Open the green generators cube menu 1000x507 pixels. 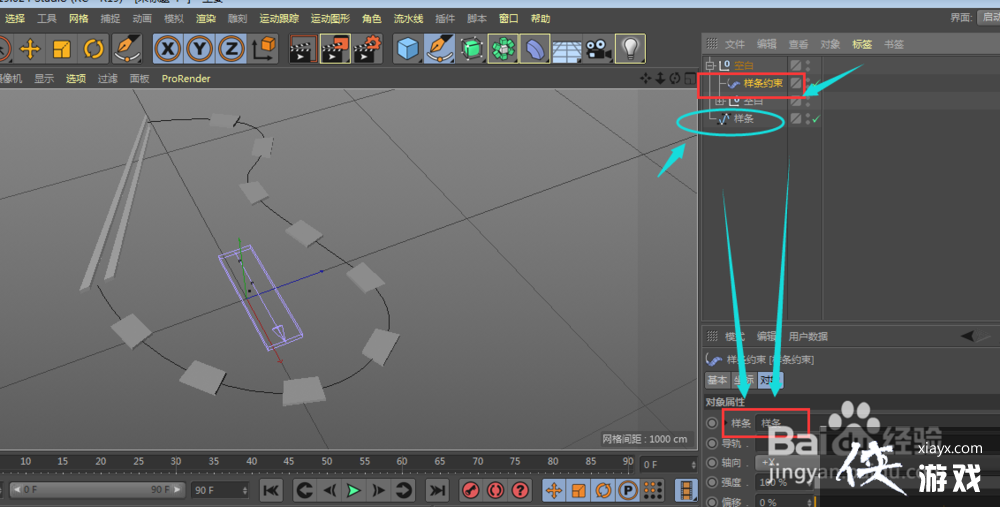coord(471,48)
